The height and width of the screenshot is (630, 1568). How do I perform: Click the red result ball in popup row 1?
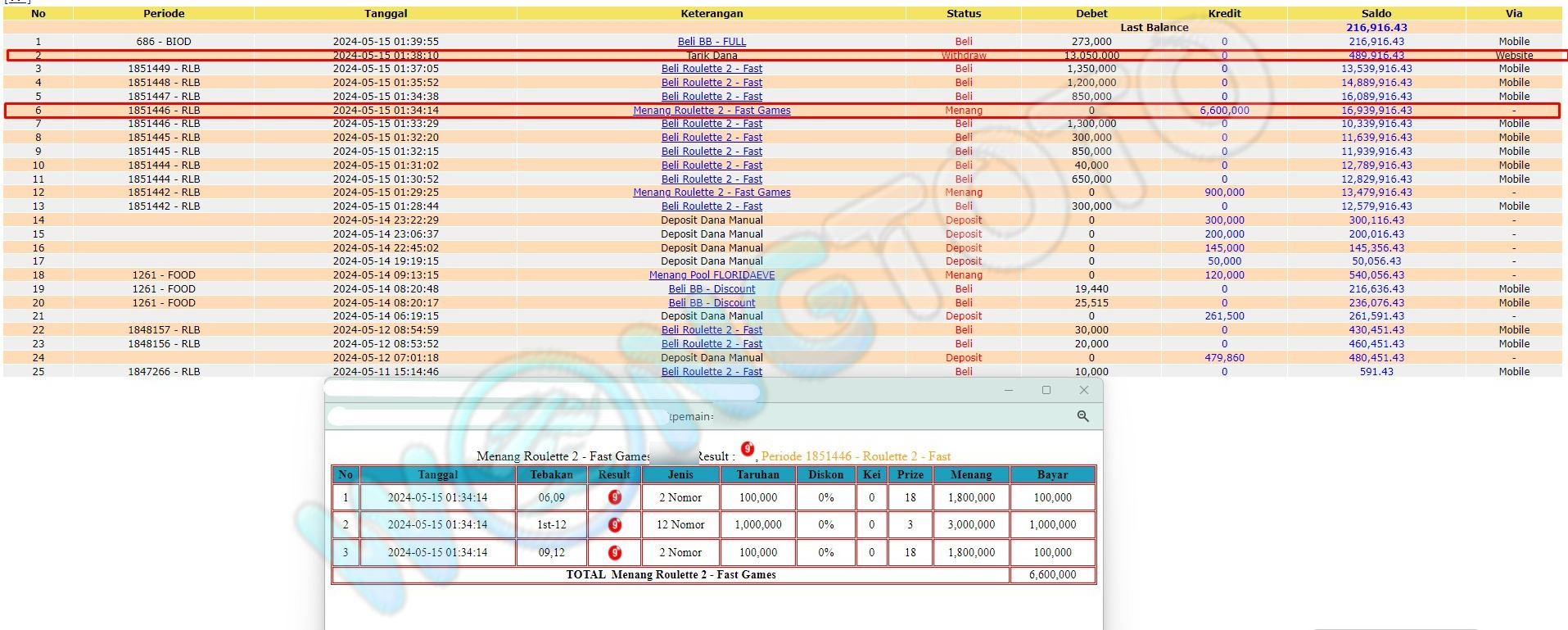[x=615, y=497]
